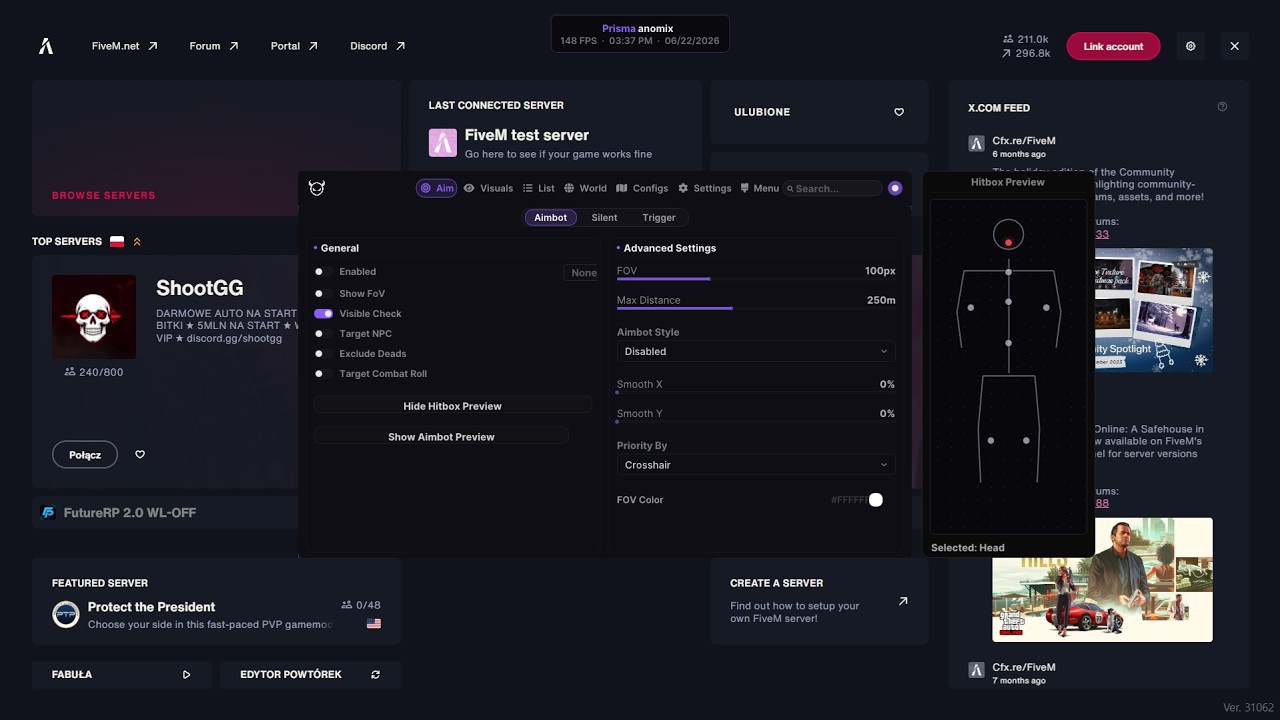Select the hitbox point on the right leg
Viewport: 1280px width, 720px height.
pos(1027,441)
